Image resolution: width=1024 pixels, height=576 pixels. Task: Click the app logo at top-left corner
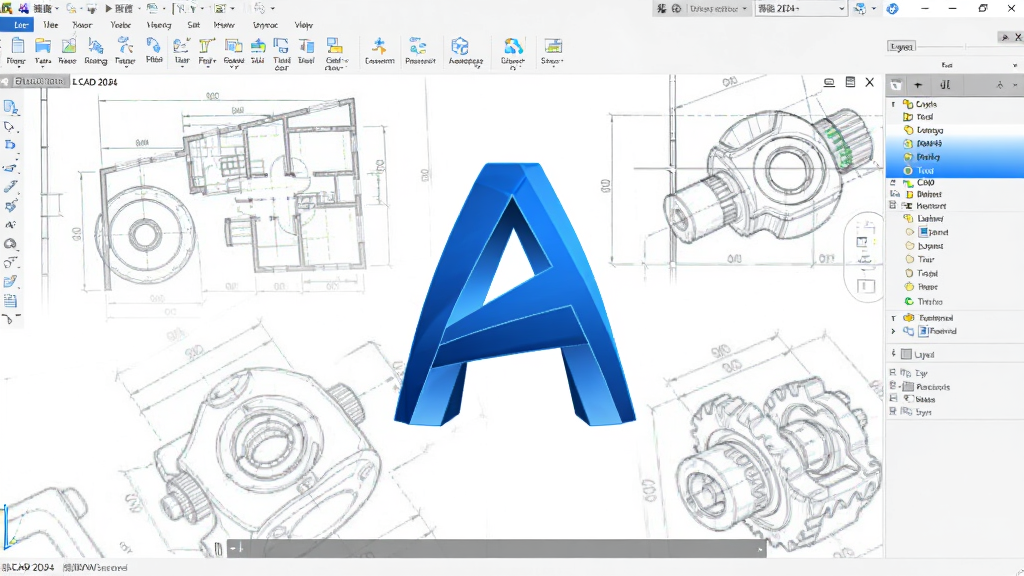point(6,8)
